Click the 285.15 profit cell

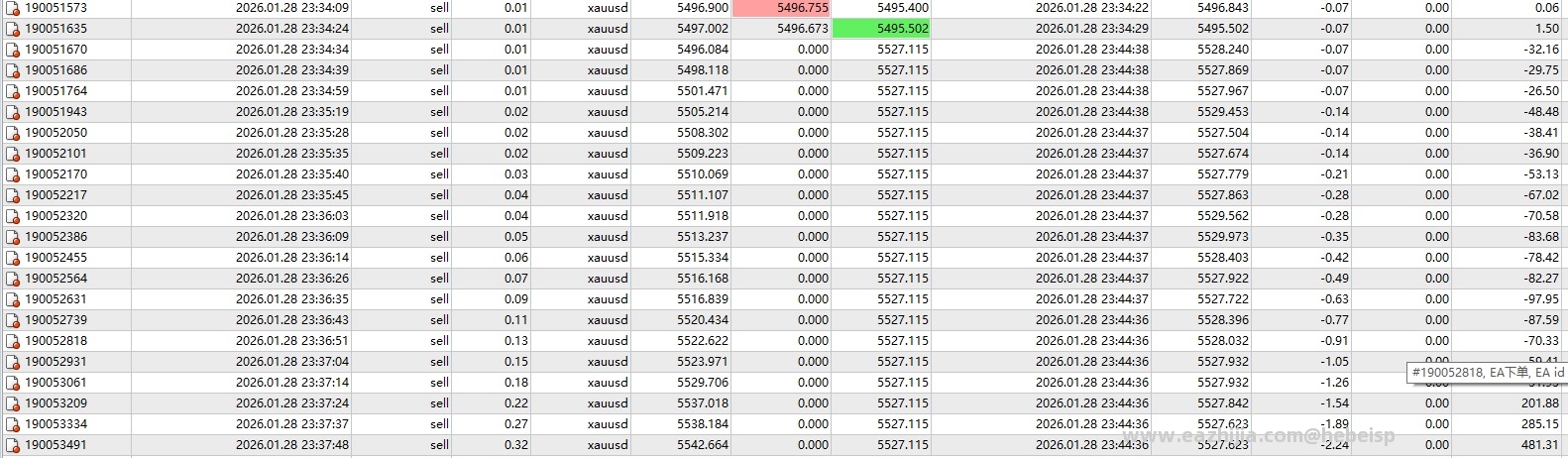[x=1539, y=424]
